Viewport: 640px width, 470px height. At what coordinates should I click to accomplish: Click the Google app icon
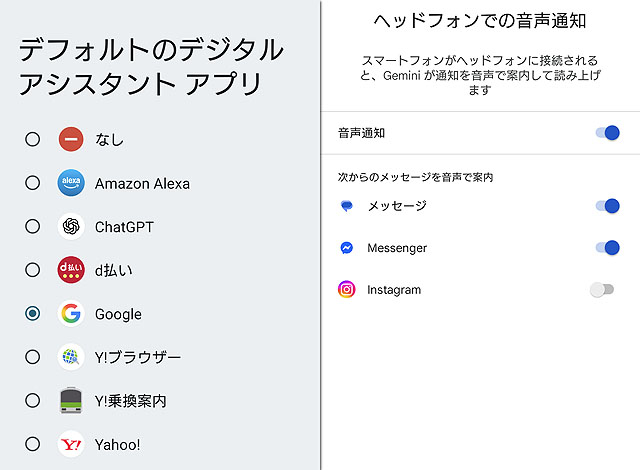pyautogui.click(x=70, y=314)
